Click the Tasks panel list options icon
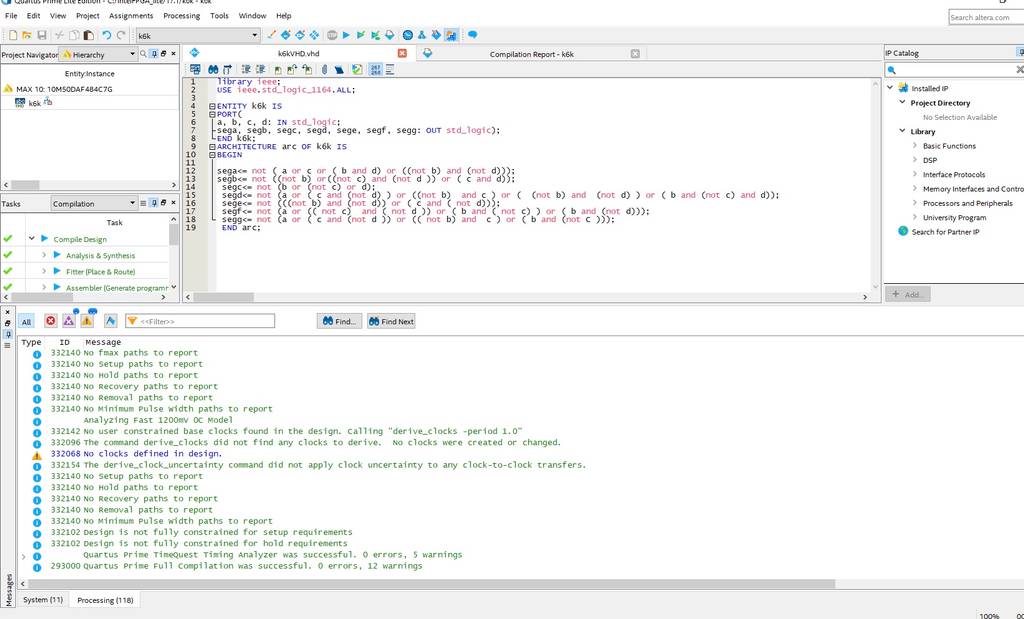 (x=143, y=203)
